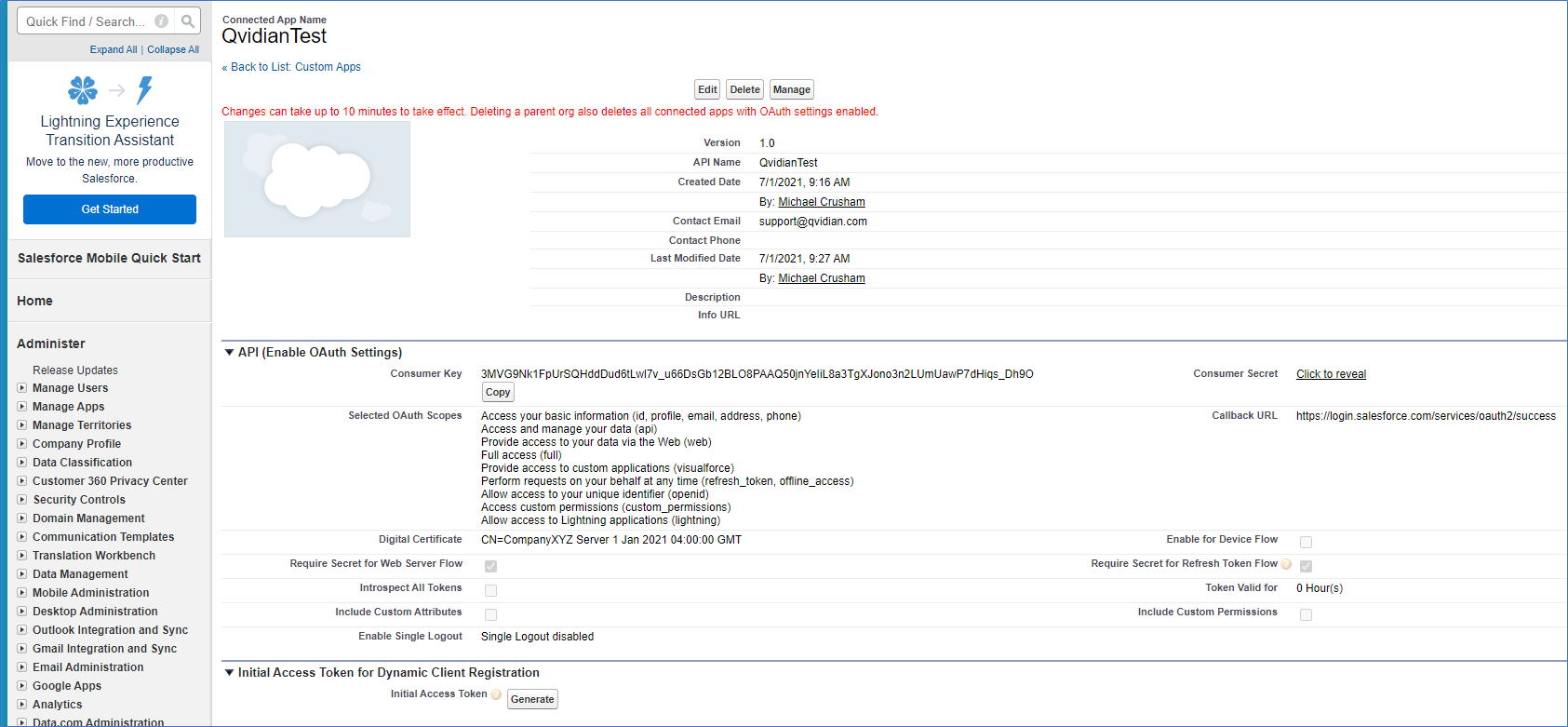Click the Digital Certificate CN=CompanyXYZ value
Screen dimensions: 1568x727
pyautogui.click(x=611, y=540)
